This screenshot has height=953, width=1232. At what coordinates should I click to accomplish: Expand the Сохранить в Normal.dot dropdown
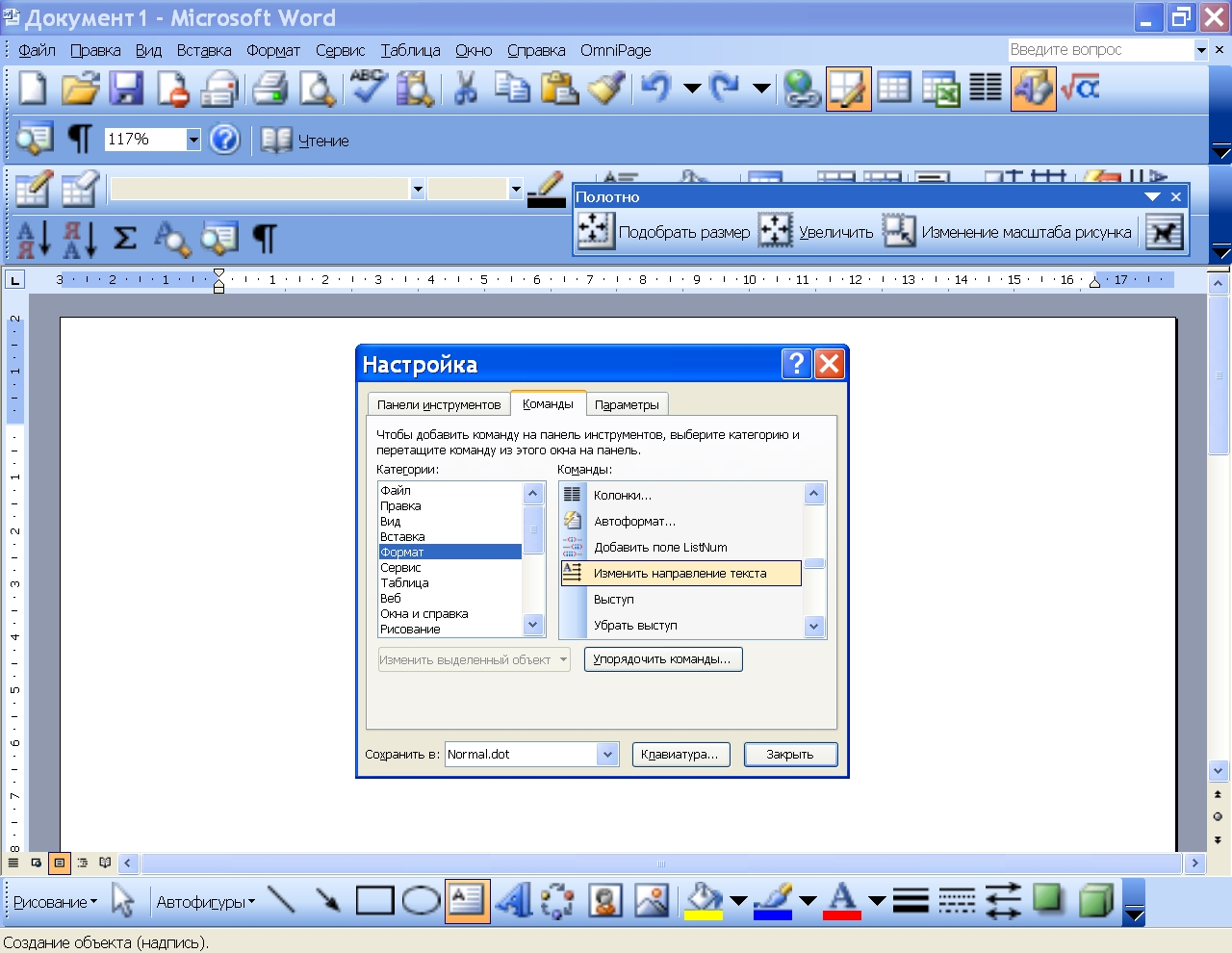click(607, 755)
